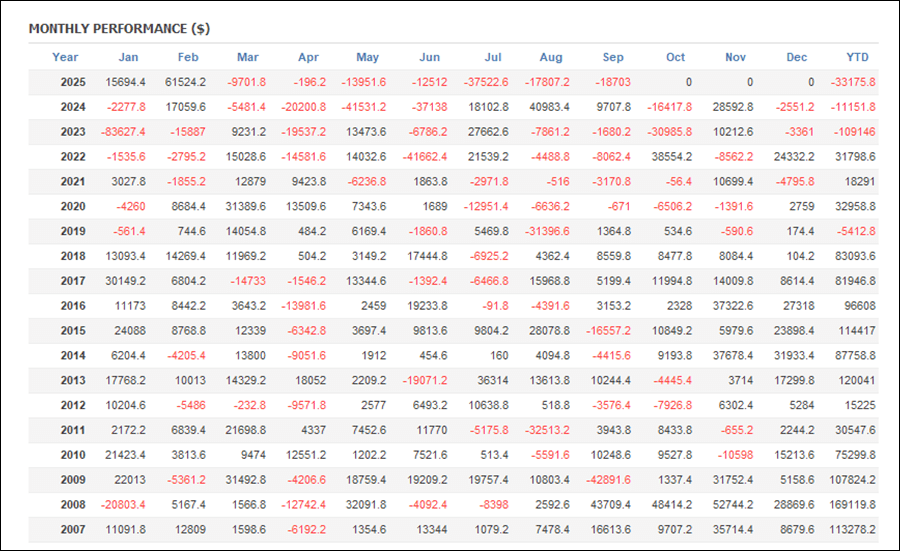Click the Year column header
Viewport: 900px width, 551px height.
(x=65, y=57)
